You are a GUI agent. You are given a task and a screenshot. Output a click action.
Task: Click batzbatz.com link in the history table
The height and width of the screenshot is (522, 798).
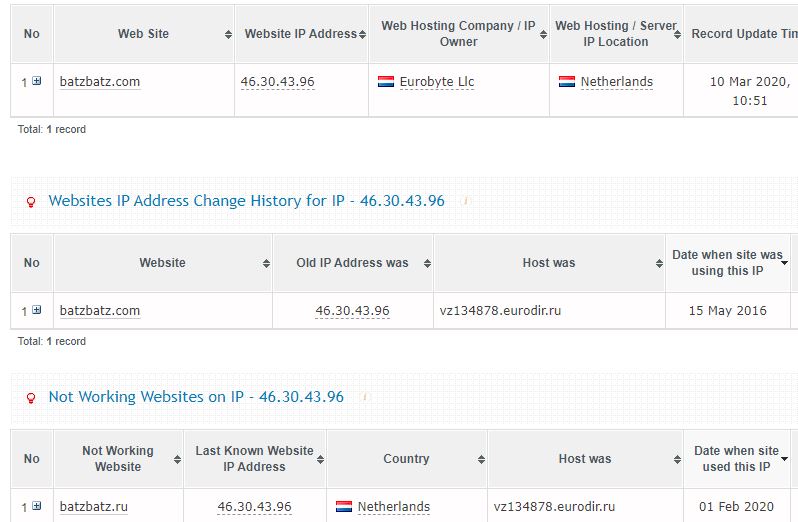(x=100, y=311)
